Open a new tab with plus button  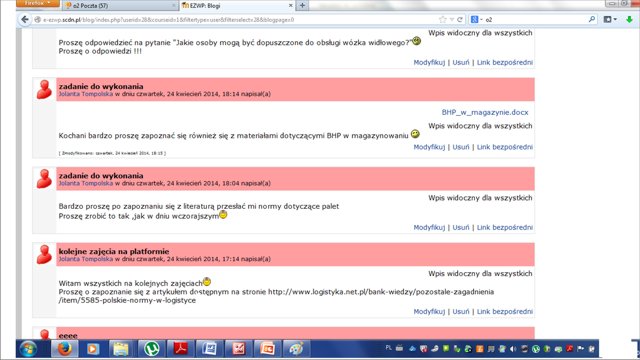(x=302, y=5)
